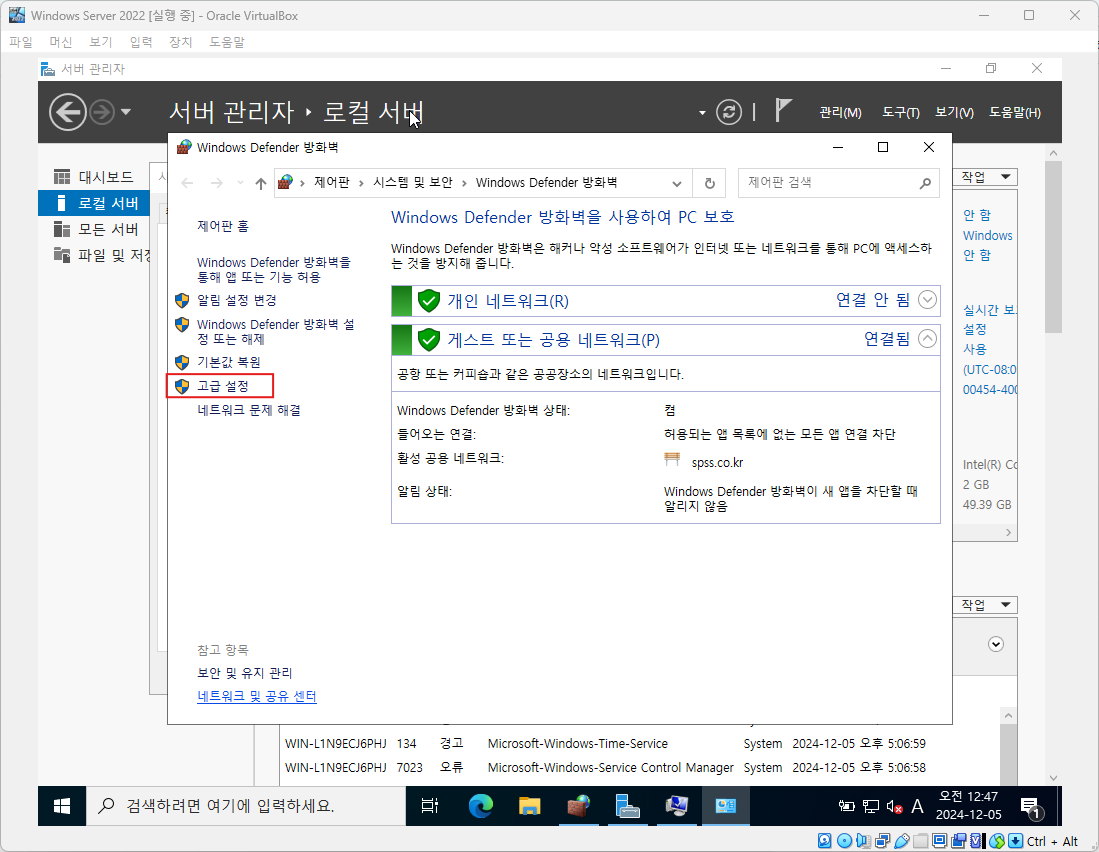Click the forward arrow in firewall window

point(217,184)
